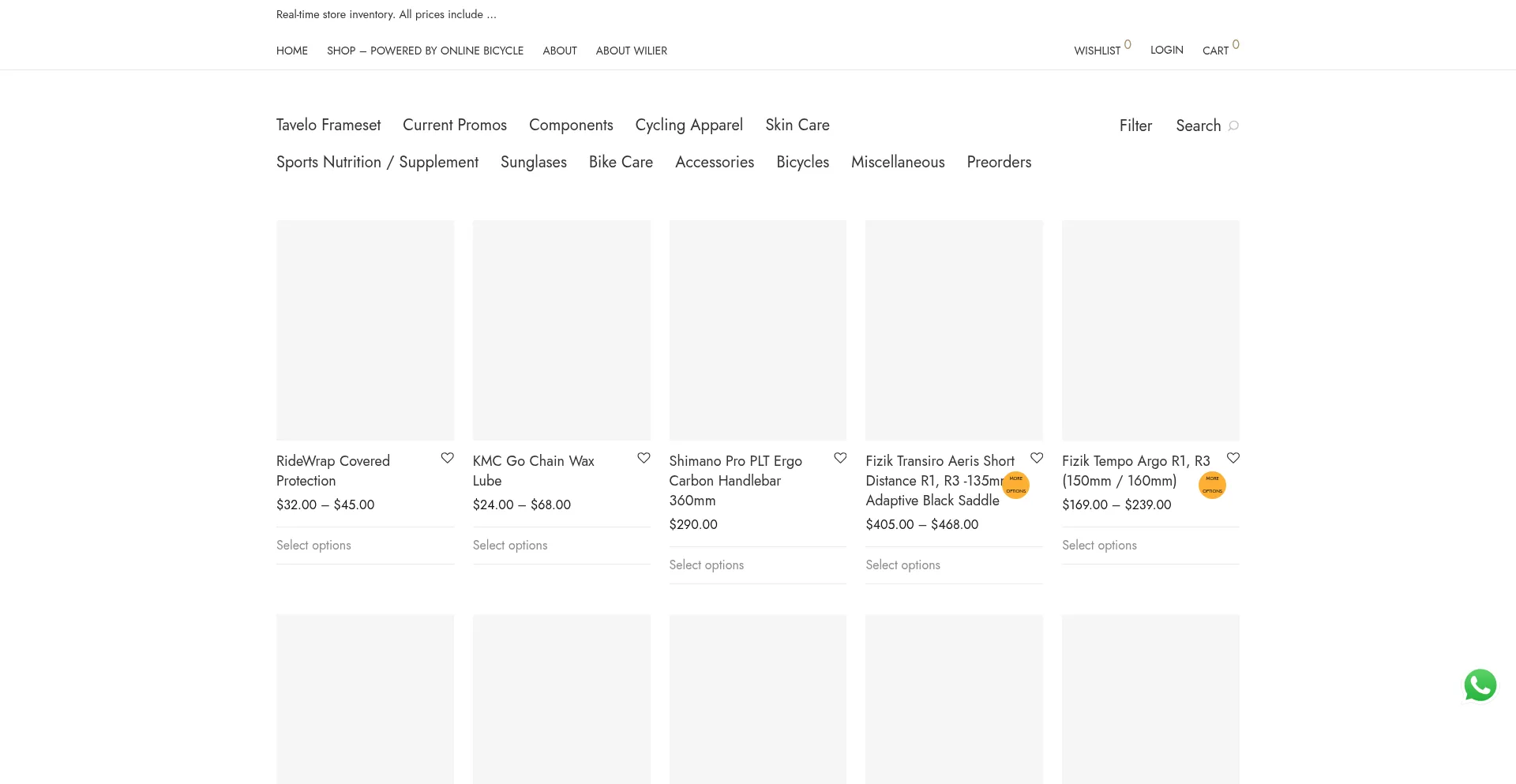Click heart icon on Fizik Transiro Aeris saddle
The height and width of the screenshot is (784, 1516).
coord(1037,458)
